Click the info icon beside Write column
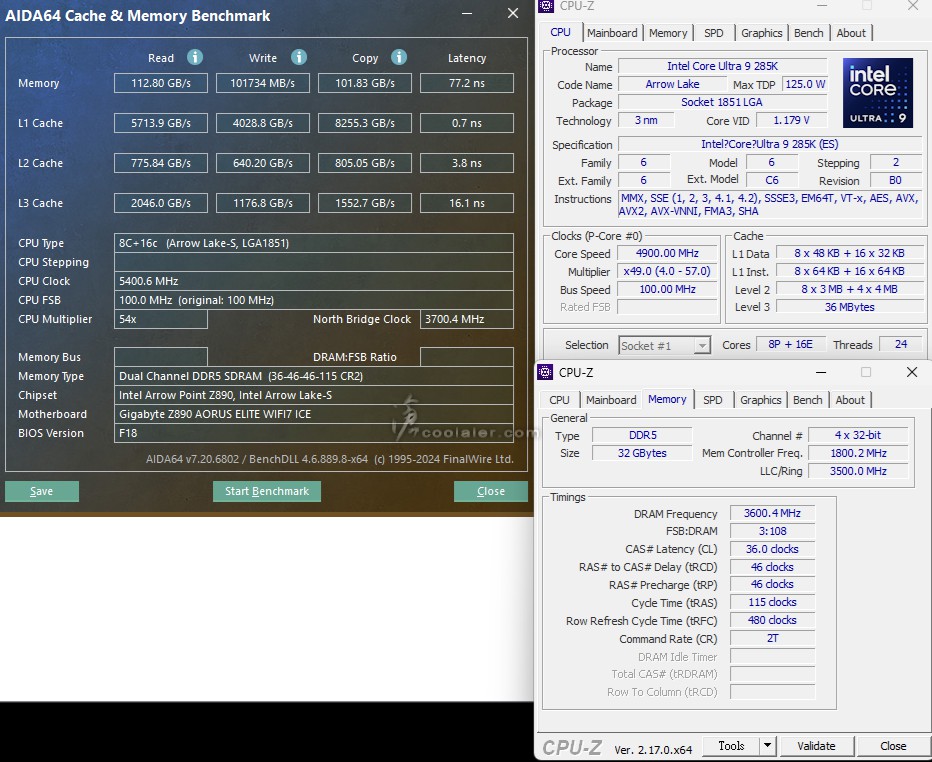 click(x=298, y=57)
